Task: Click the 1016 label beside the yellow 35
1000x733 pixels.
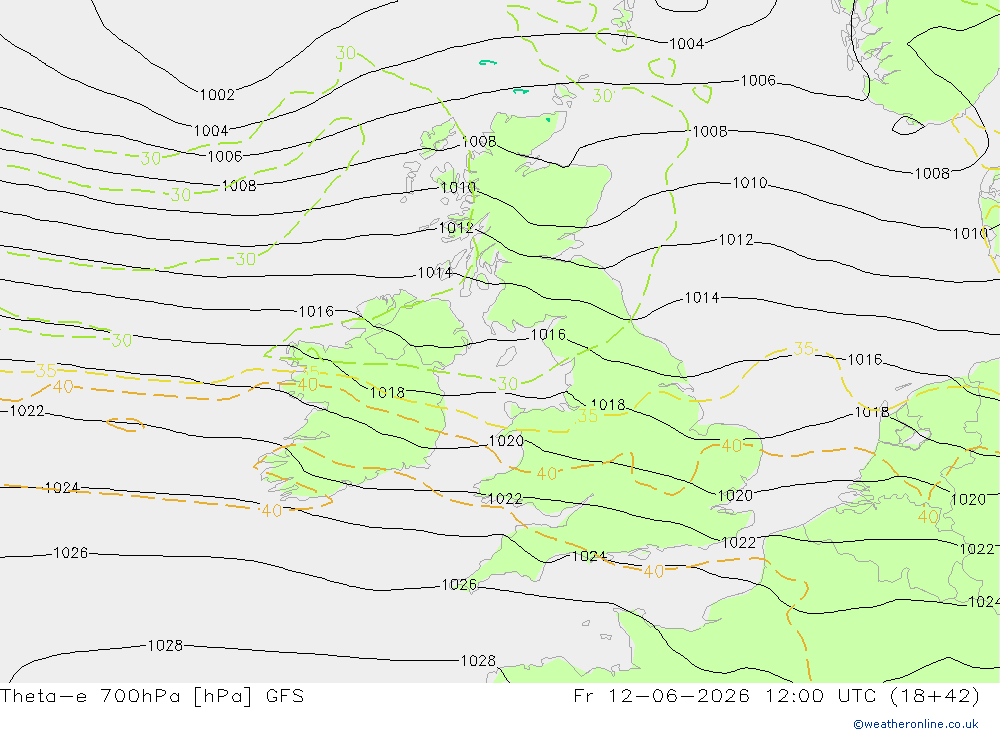Action: point(864,360)
